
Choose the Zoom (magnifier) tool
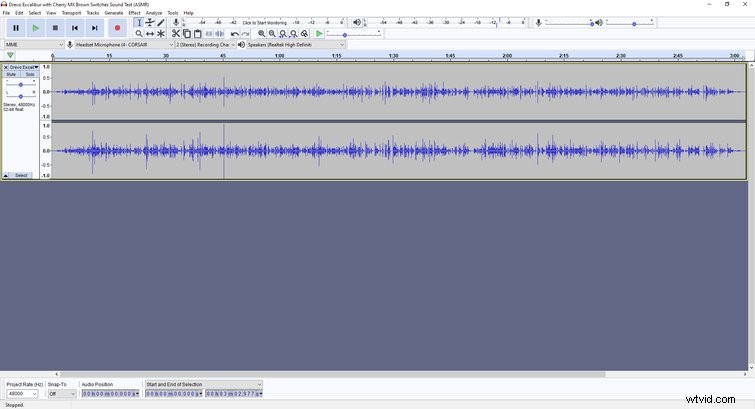tap(139, 34)
